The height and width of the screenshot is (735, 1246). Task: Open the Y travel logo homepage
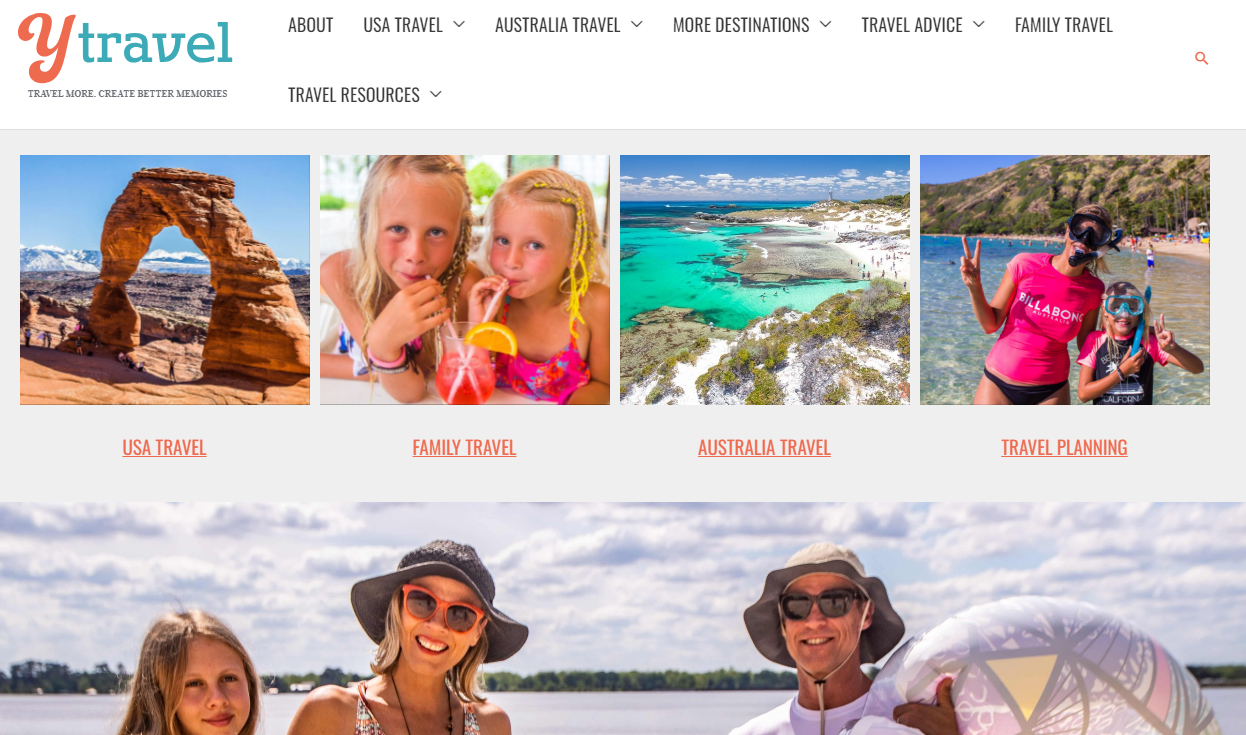pos(126,55)
